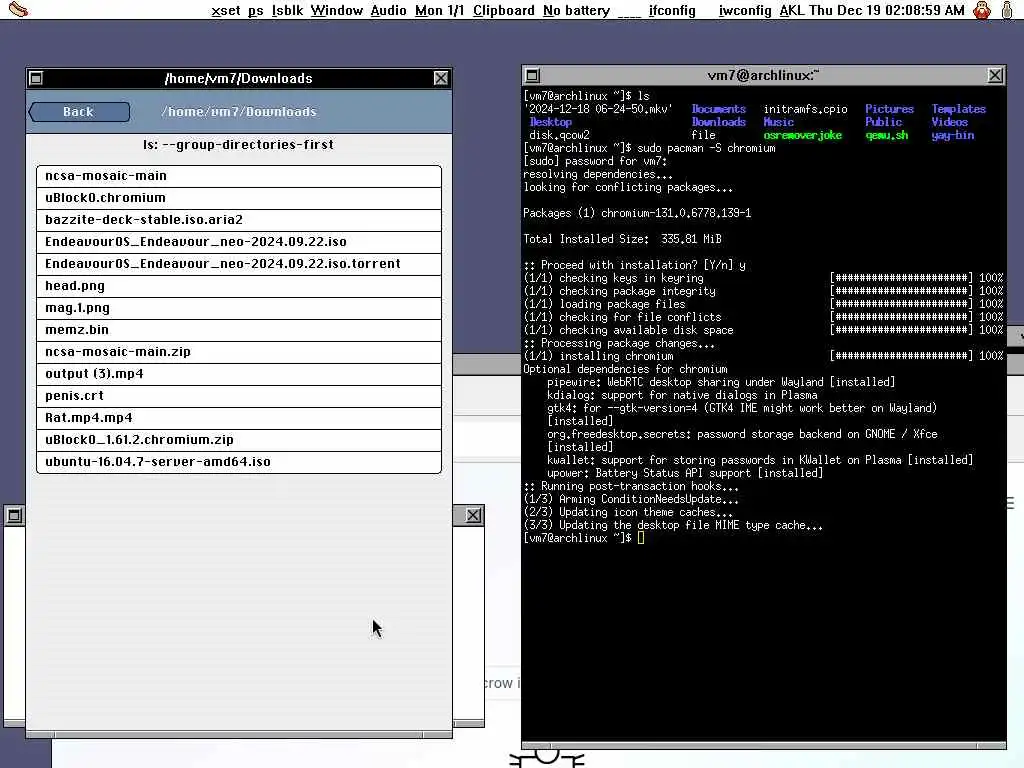Select the .crt file in the list

[239, 396]
